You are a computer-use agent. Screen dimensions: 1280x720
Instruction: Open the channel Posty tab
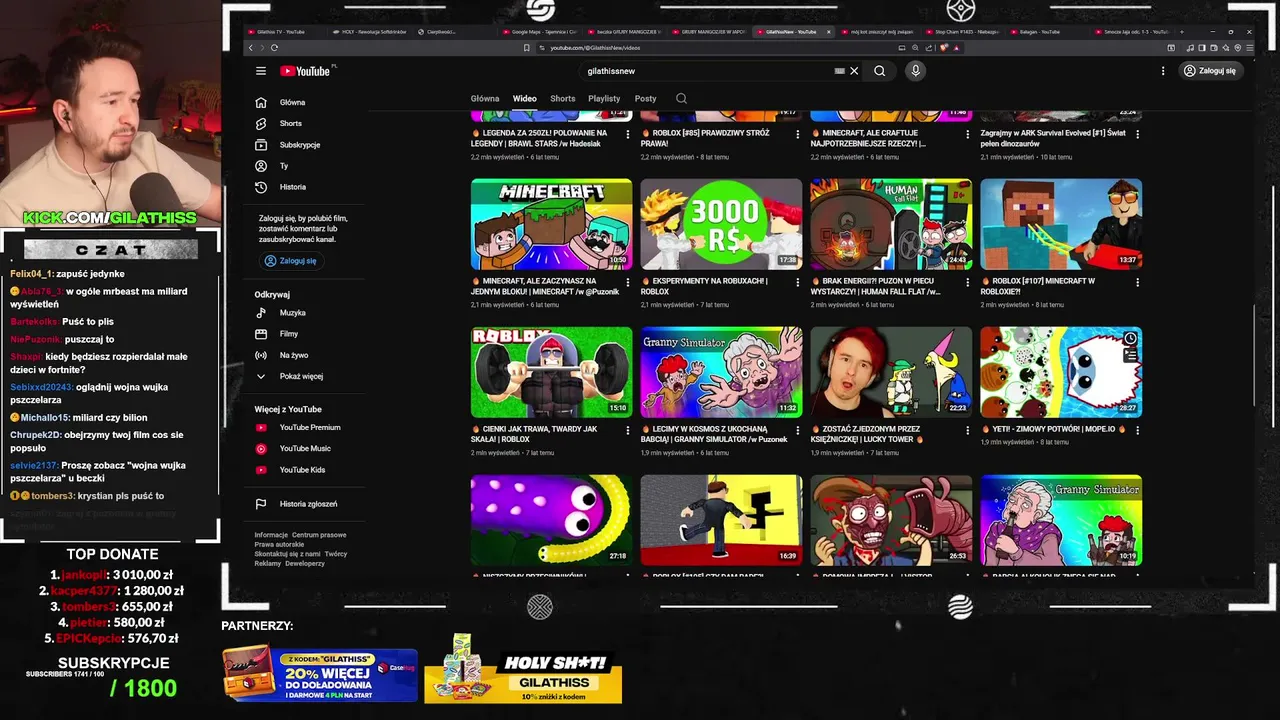[646, 99]
